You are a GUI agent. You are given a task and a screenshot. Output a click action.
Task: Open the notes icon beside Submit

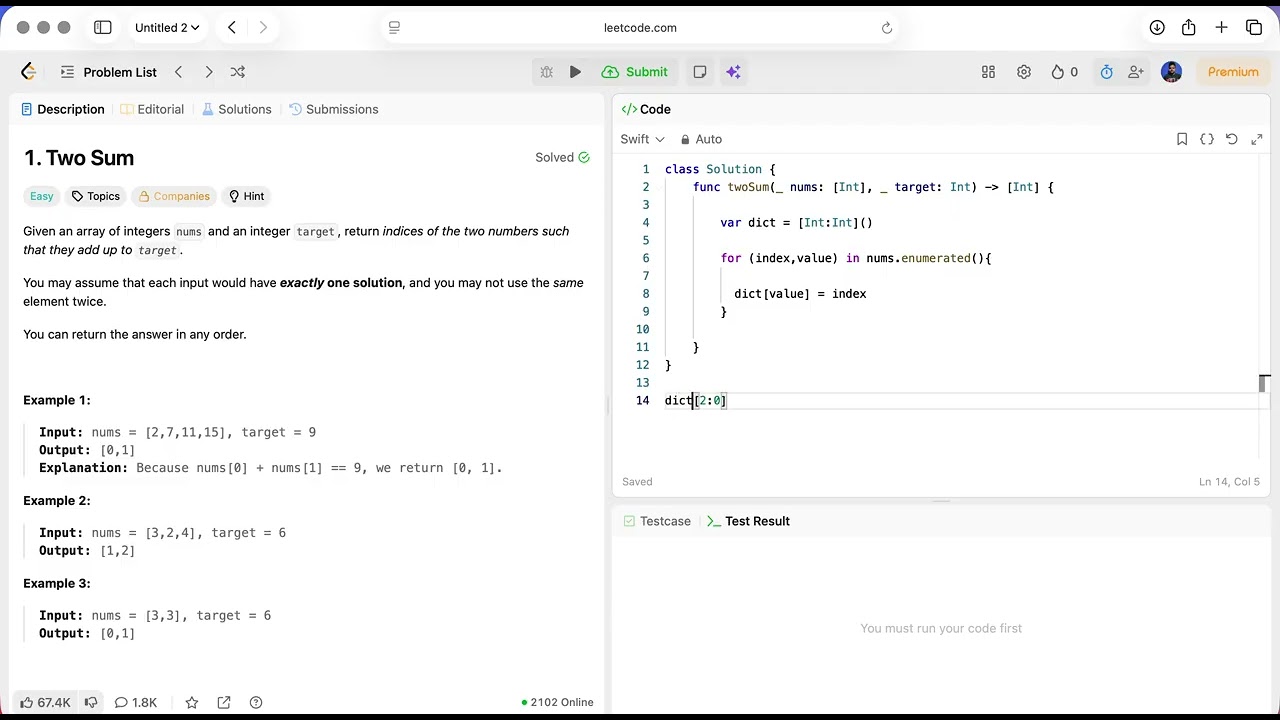click(700, 72)
